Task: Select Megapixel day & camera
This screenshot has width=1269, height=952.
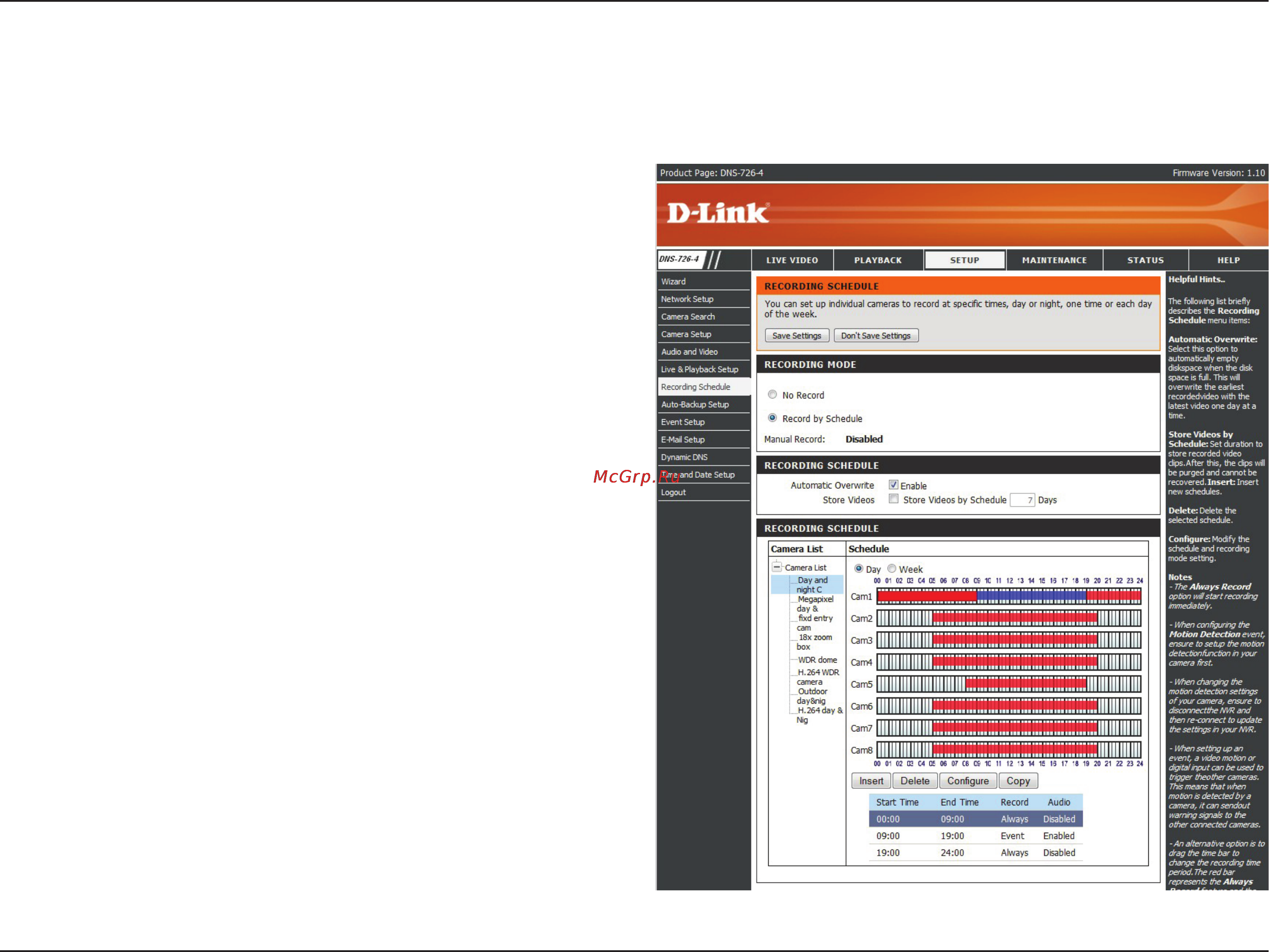Action: (814, 604)
